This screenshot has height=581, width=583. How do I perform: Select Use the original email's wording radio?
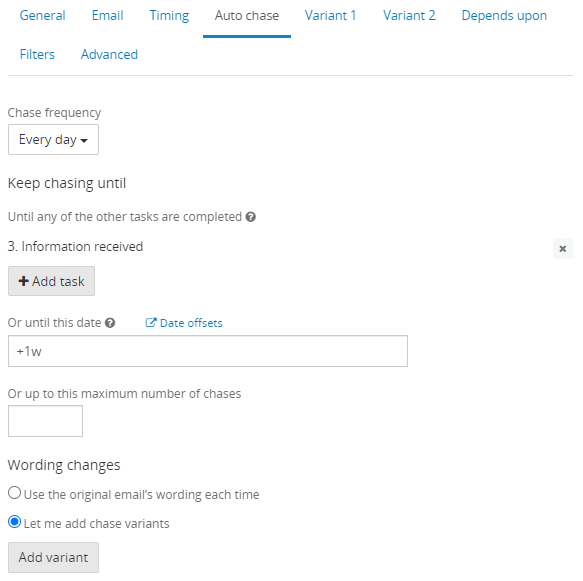pos(15,493)
